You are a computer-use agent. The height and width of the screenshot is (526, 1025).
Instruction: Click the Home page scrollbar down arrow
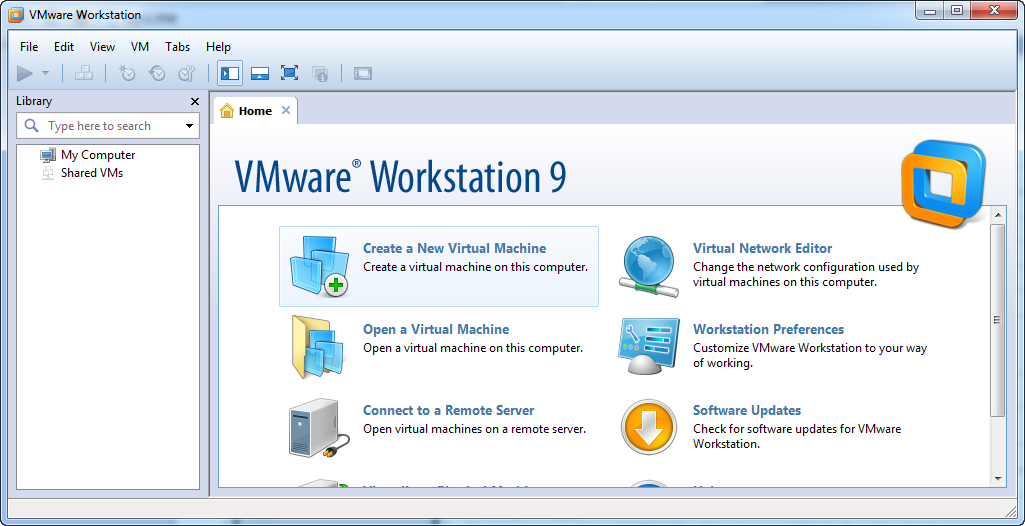998,478
